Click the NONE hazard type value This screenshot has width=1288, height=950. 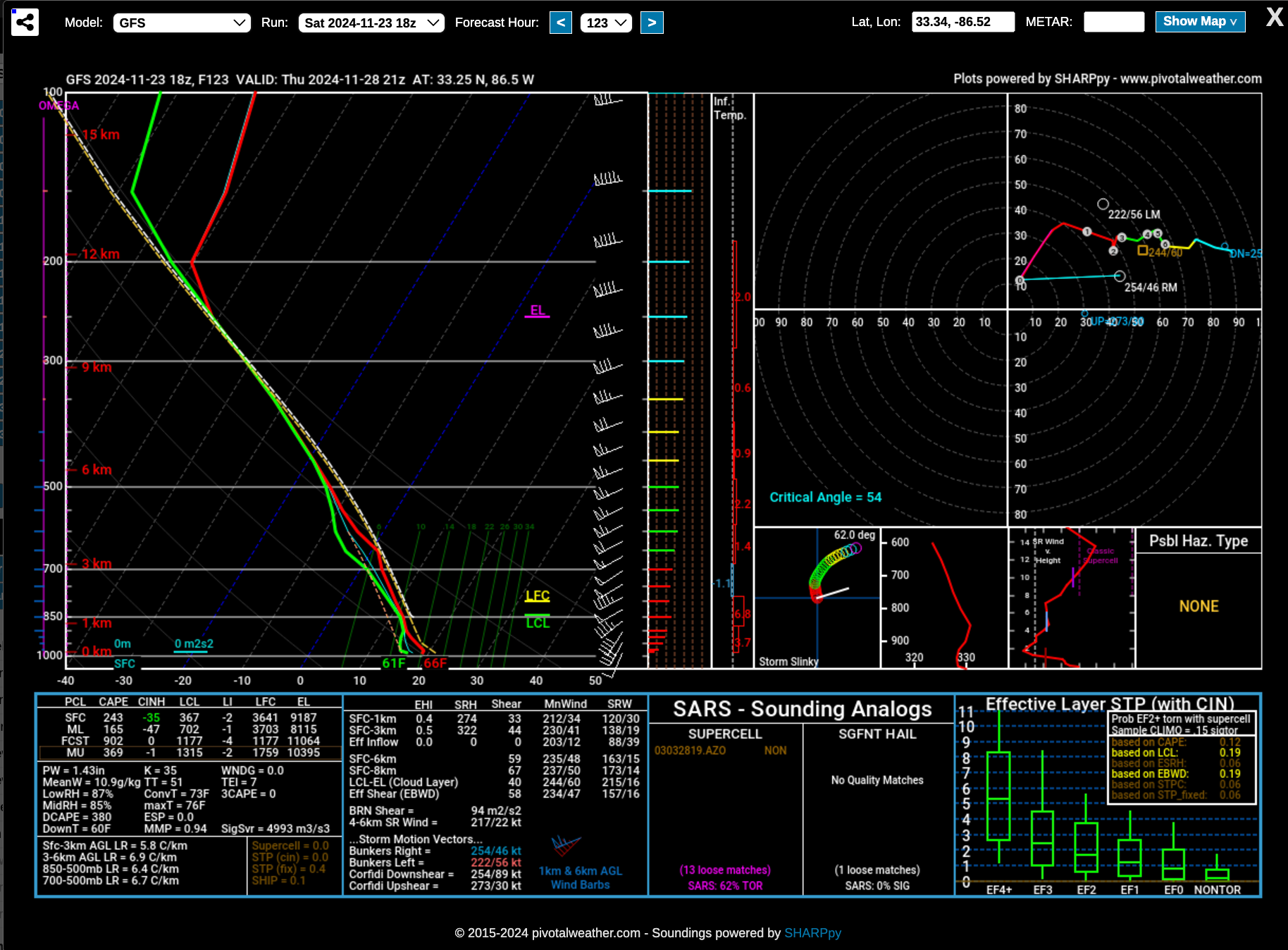[x=1199, y=607]
